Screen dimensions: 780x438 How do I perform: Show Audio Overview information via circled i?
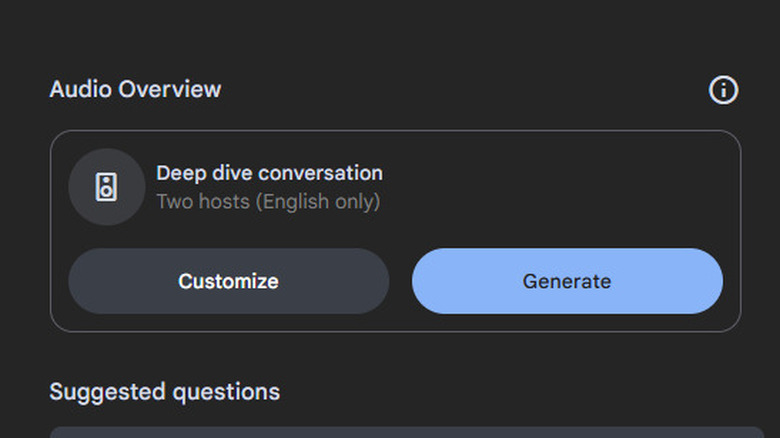tap(723, 90)
